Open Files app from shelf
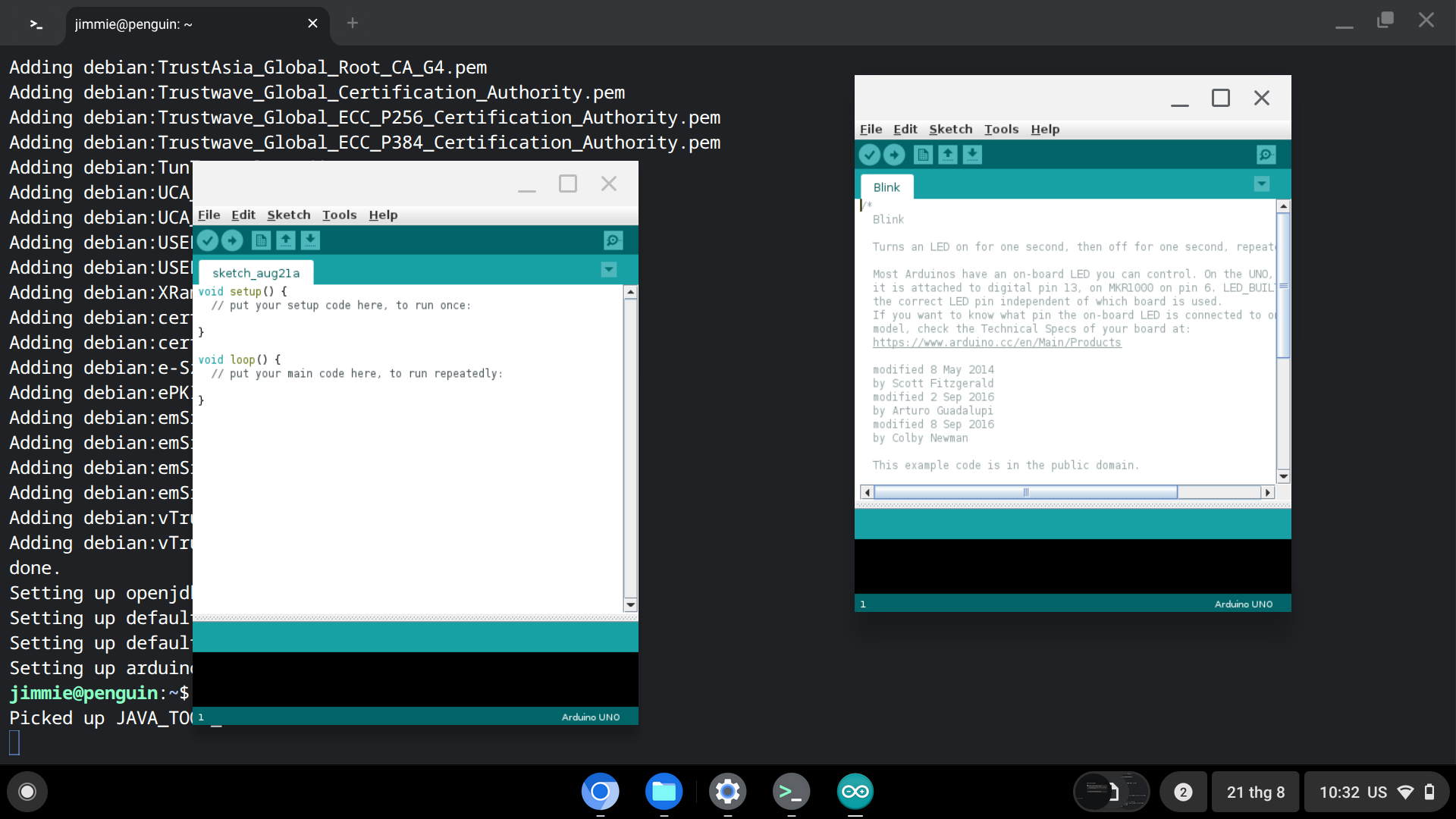 [664, 792]
